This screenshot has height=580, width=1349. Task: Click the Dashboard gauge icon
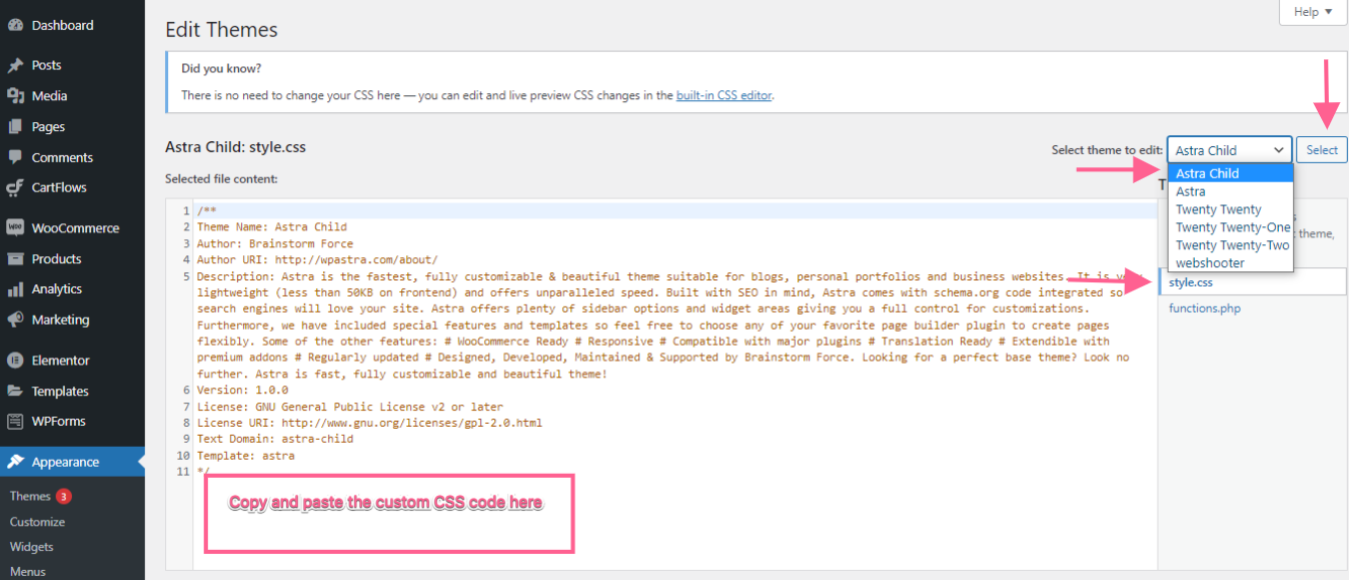pyautogui.click(x=15, y=25)
